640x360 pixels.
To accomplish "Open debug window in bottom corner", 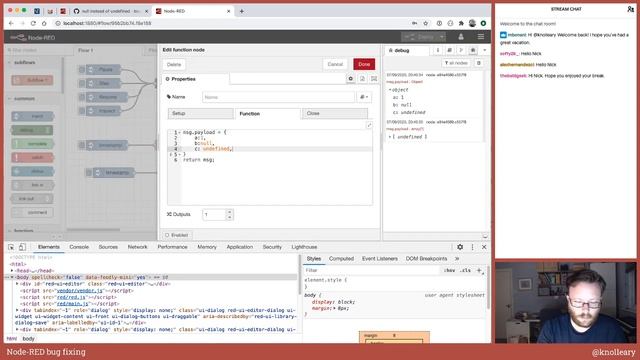I will click(485, 236).
